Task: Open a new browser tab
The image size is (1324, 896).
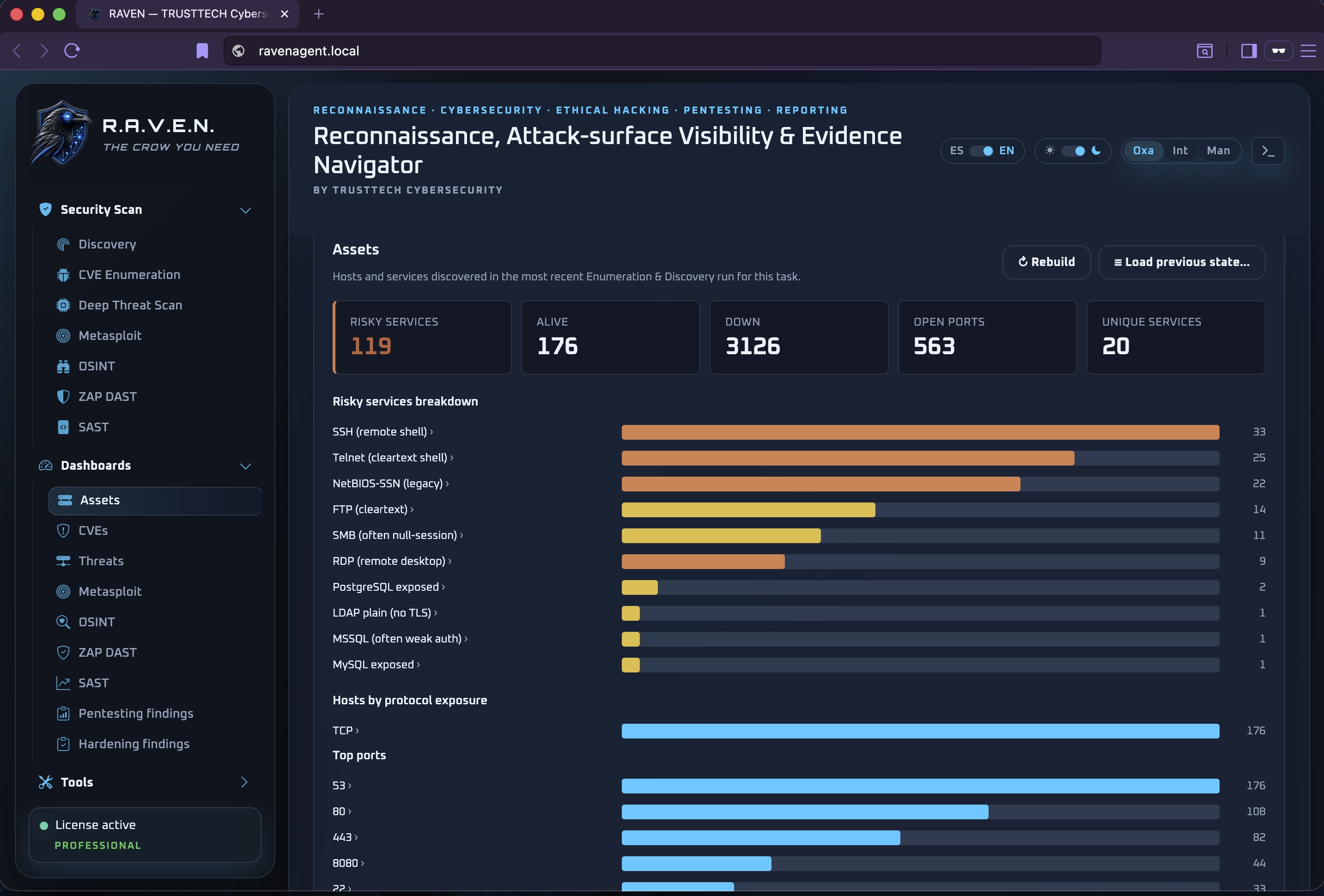Action: point(318,14)
